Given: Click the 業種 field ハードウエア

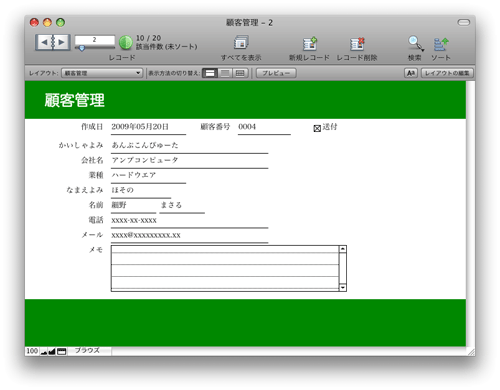Looking at the screenshot, I should (x=148, y=176).
